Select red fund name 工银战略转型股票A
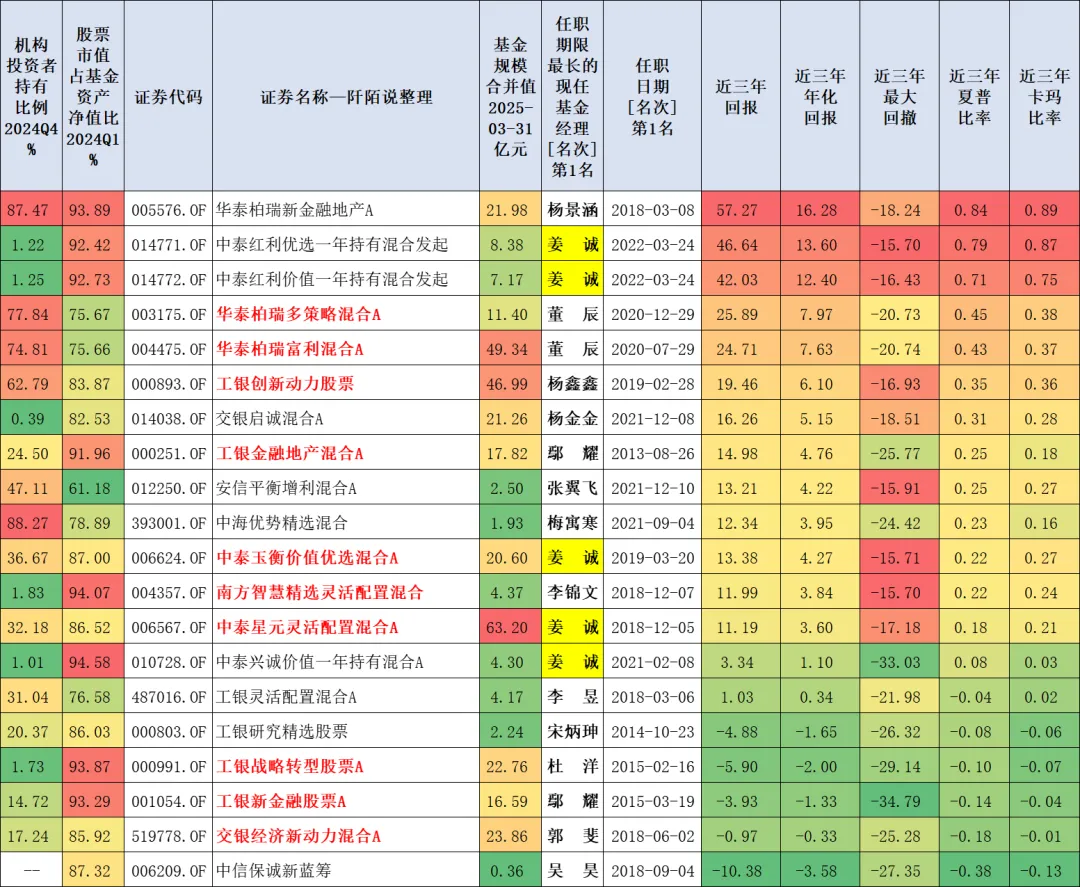The width and height of the screenshot is (1080, 887). 290,766
